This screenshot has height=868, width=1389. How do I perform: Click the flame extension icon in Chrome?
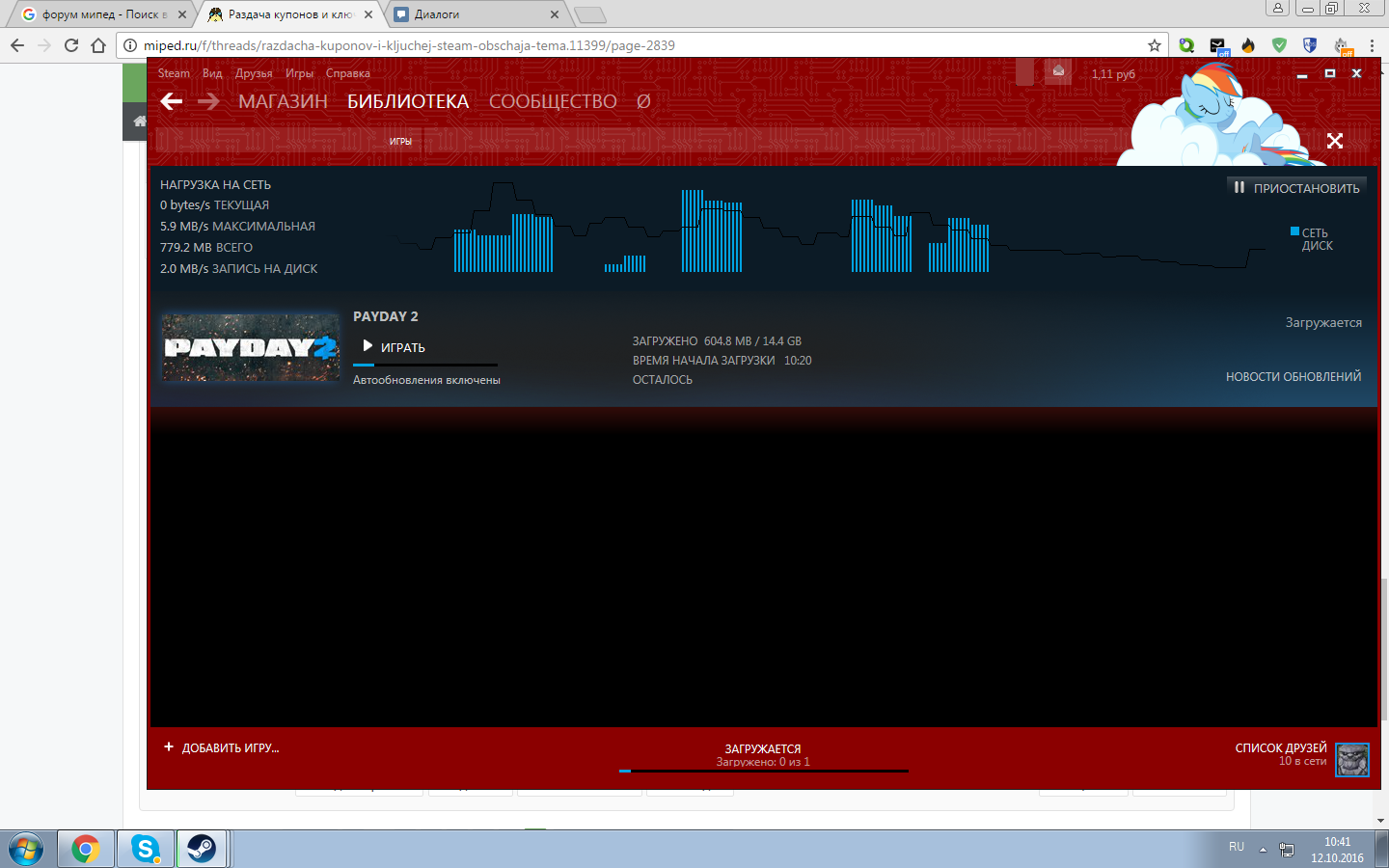click(1248, 45)
